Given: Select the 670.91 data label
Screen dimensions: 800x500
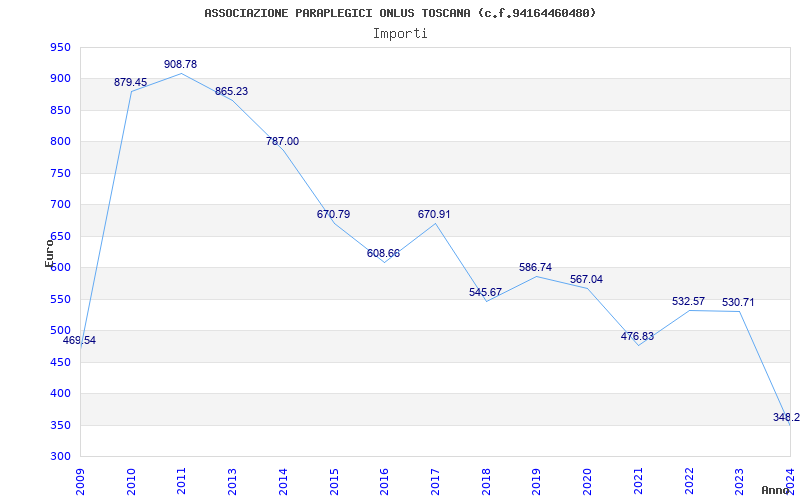Looking at the screenshot, I should pyautogui.click(x=434, y=215).
